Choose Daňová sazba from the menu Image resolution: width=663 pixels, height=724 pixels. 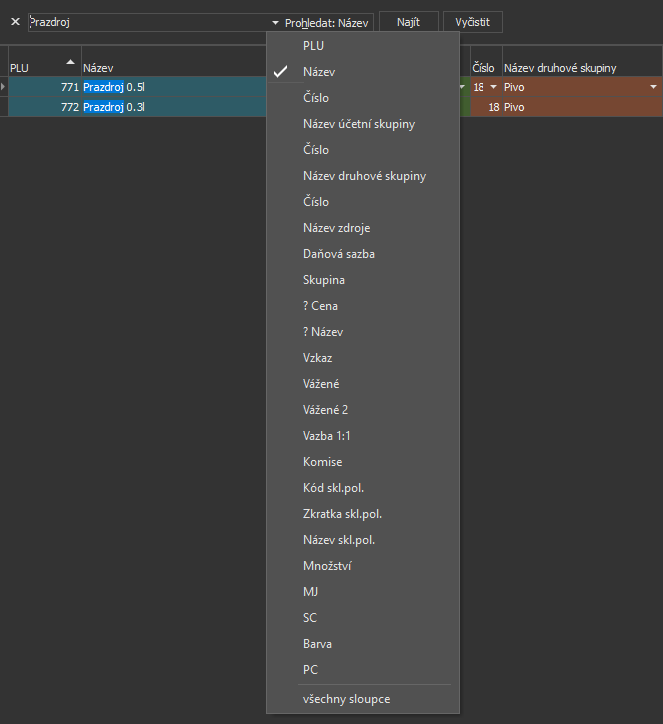339,254
